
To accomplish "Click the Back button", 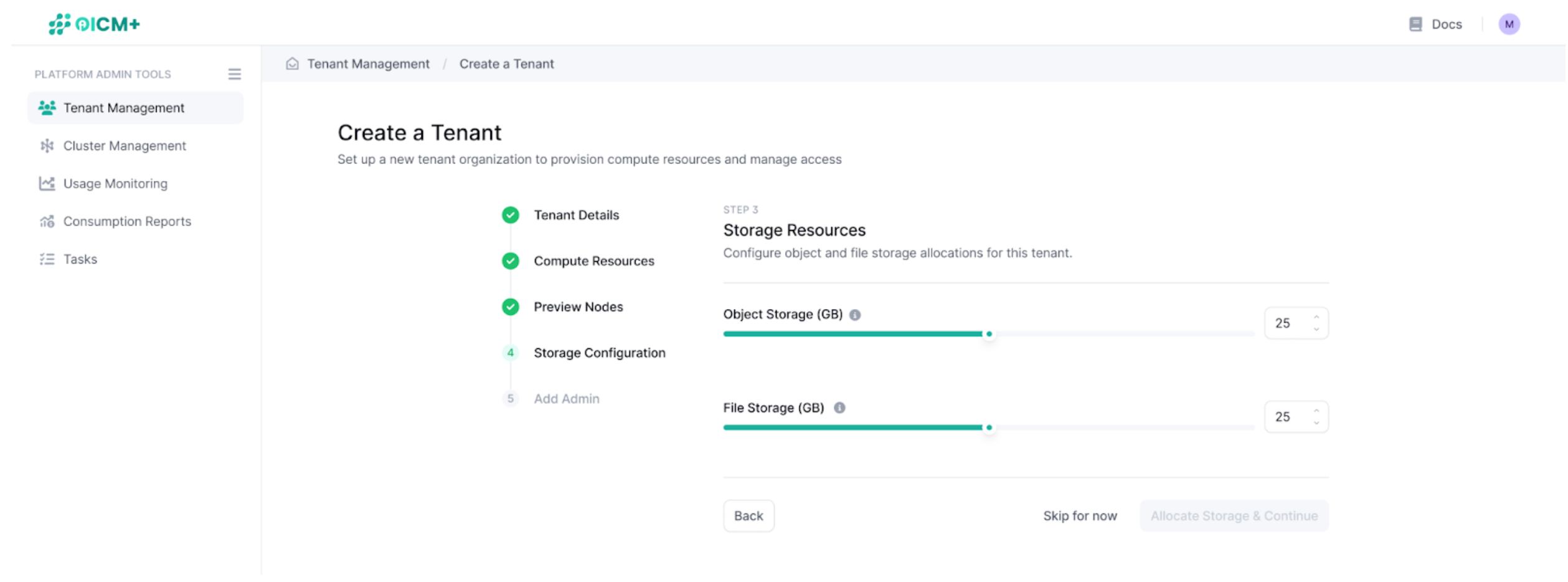I will 749,515.
